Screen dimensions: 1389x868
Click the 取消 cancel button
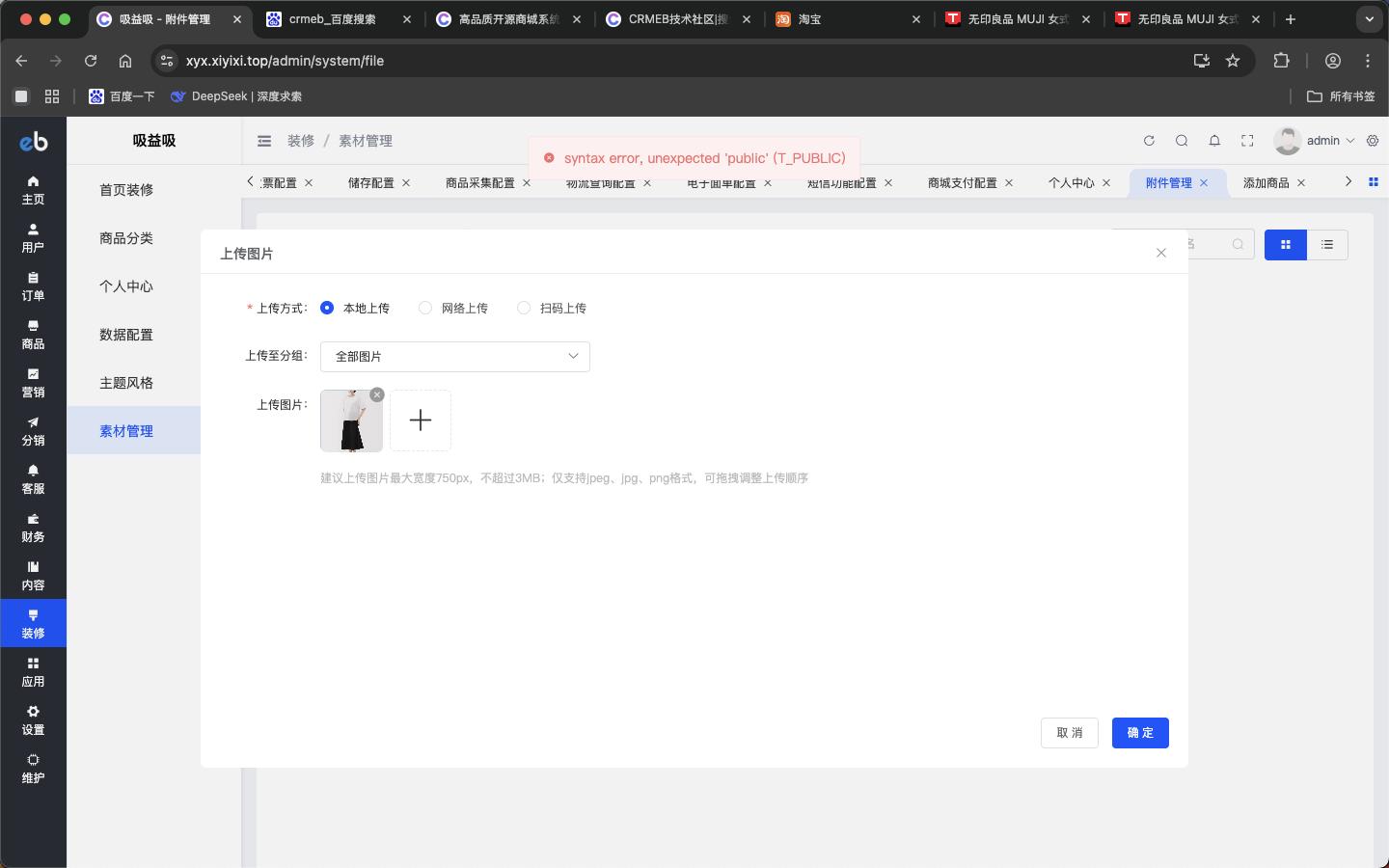(1070, 733)
